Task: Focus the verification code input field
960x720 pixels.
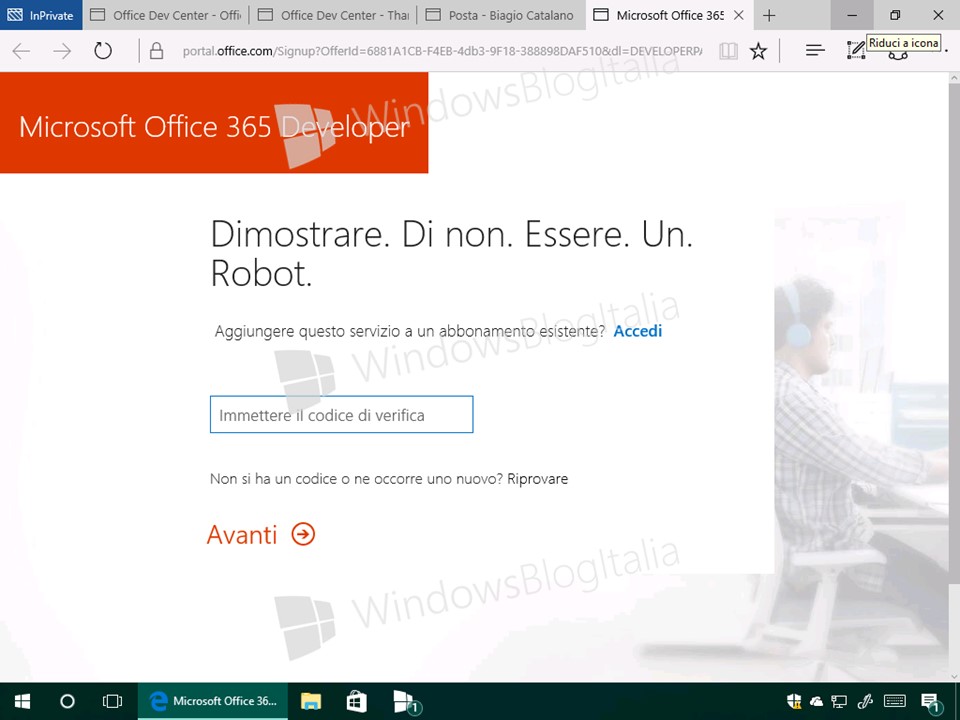Action: (x=342, y=414)
